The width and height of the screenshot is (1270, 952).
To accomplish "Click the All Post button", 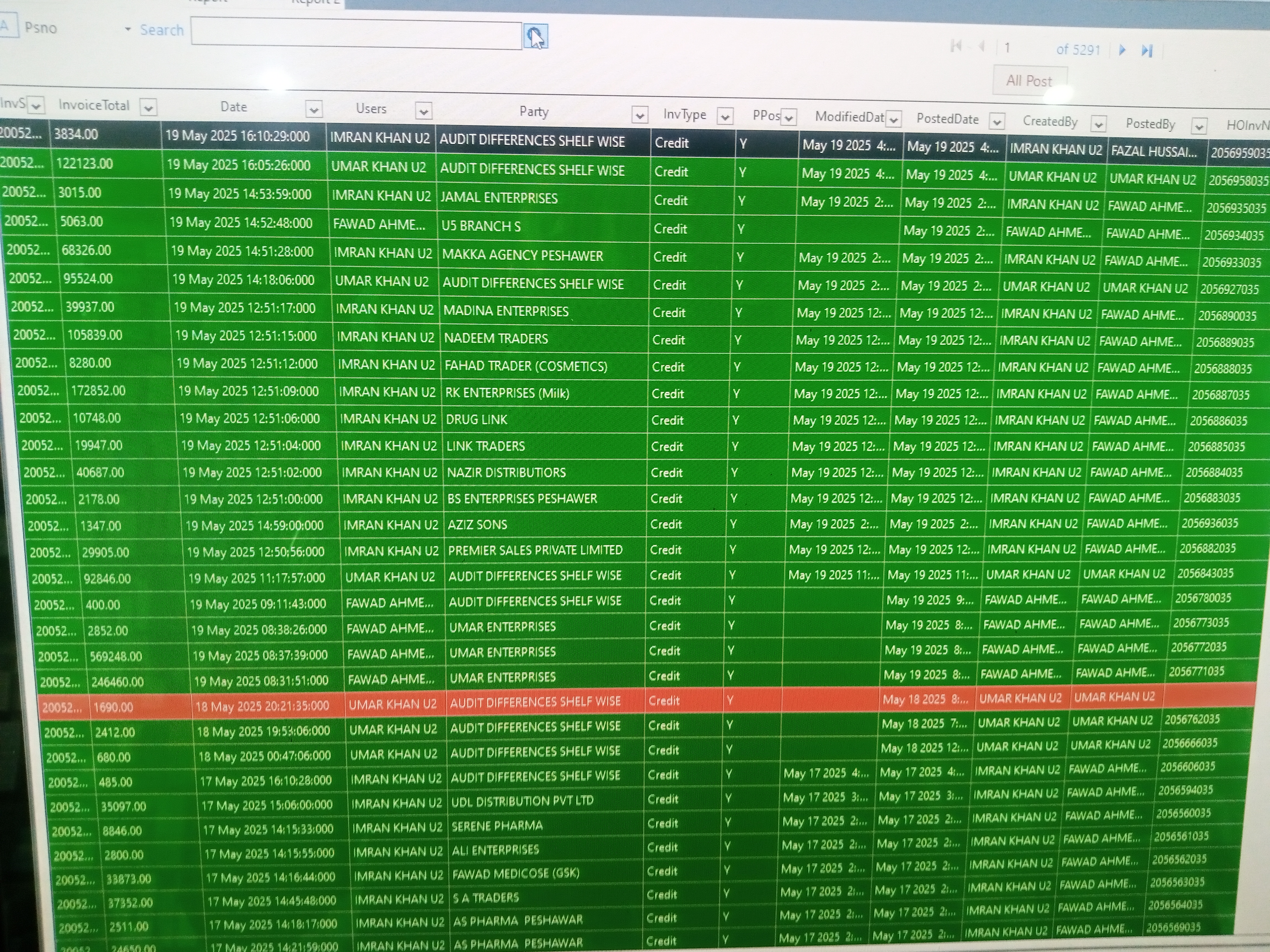I will [x=1029, y=81].
